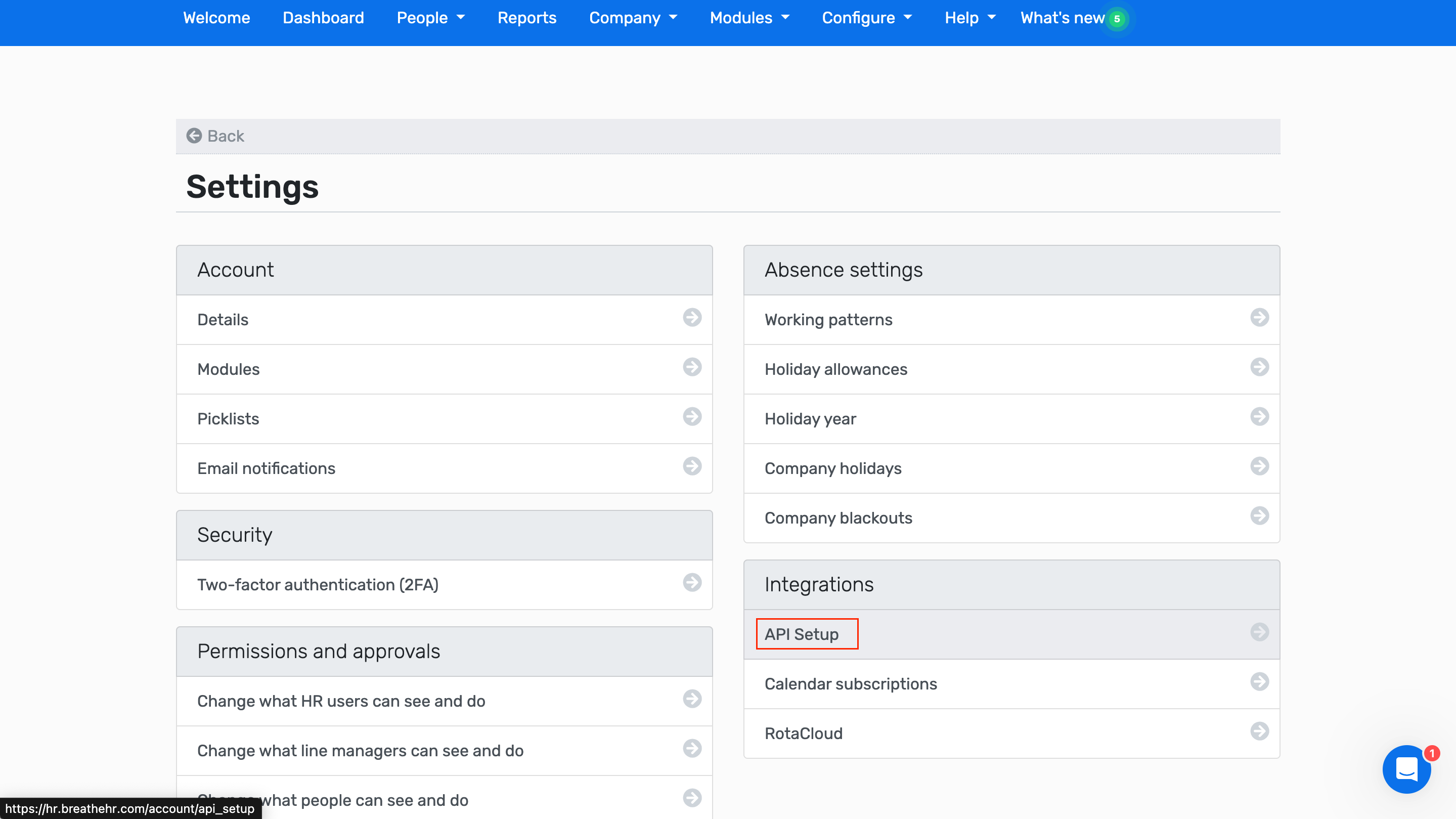Expand the People dropdown menu
1456x819 pixels.
(431, 18)
